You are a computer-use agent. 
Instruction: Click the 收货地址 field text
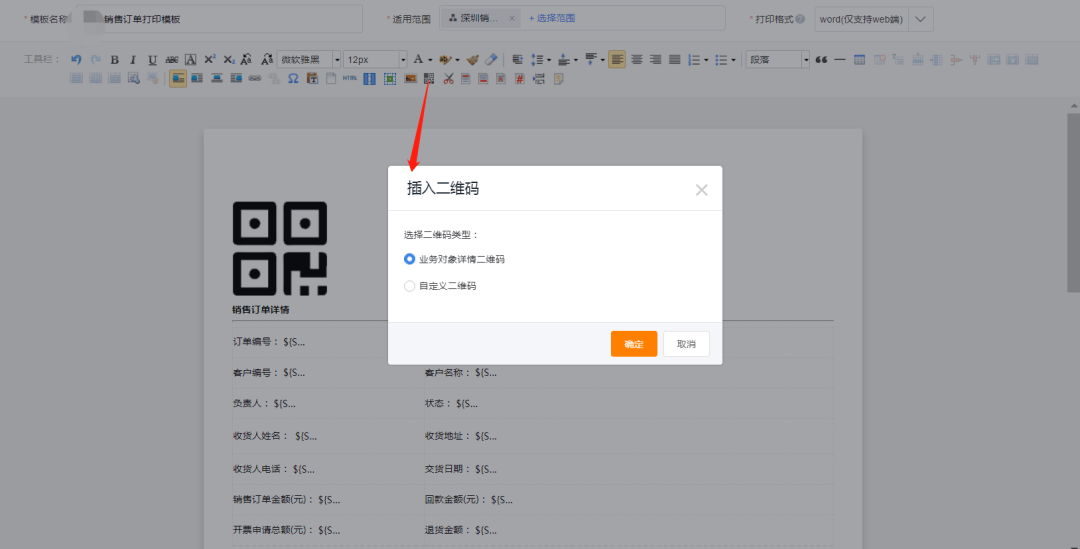click(460, 436)
